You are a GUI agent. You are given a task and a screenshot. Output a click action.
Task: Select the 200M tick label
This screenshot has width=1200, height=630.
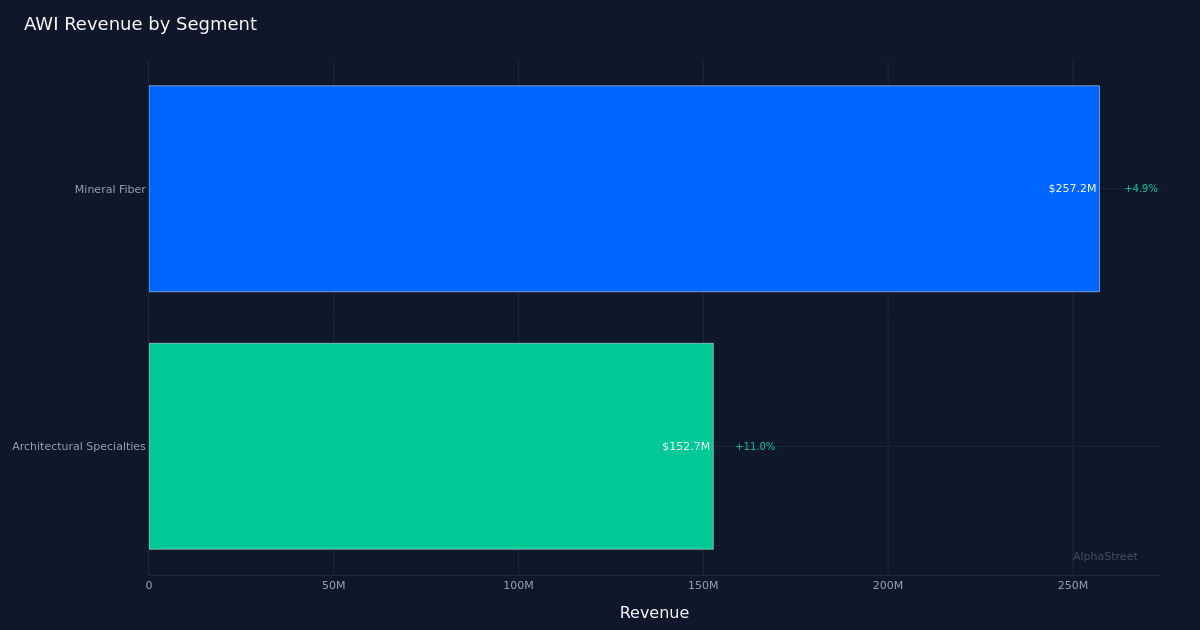[888, 585]
